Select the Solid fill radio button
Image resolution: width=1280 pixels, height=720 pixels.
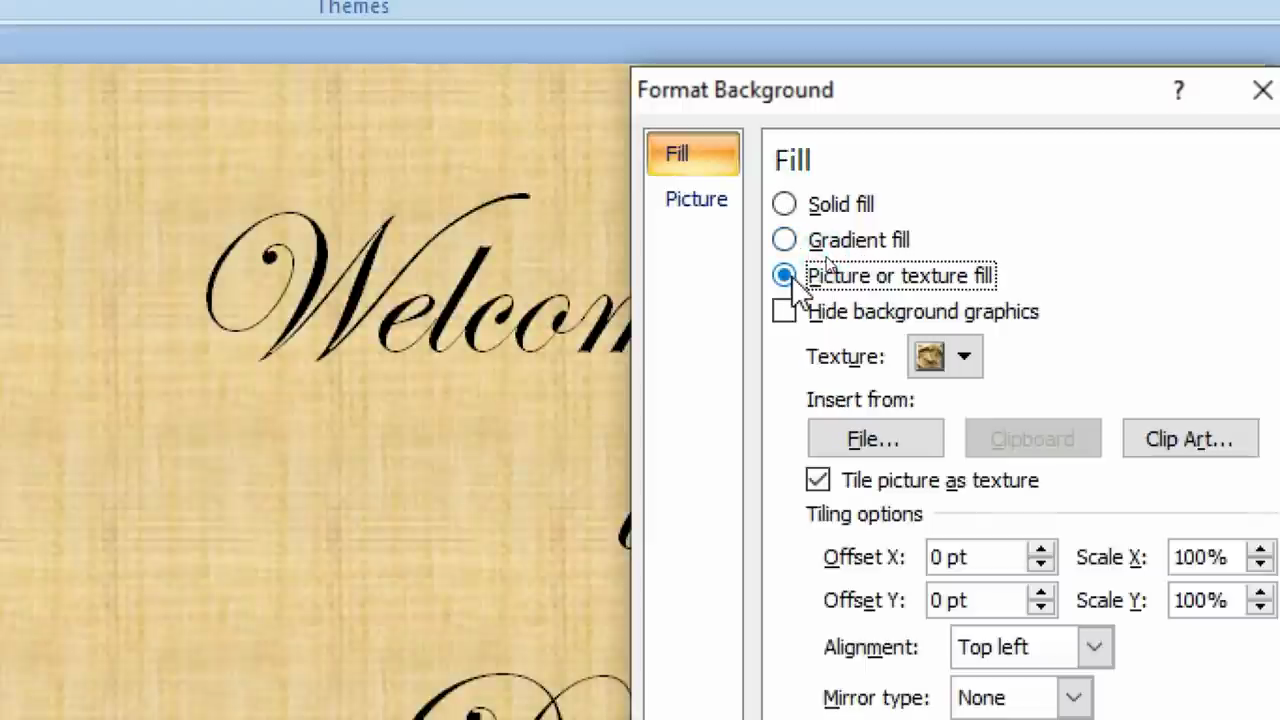(x=784, y=205)
